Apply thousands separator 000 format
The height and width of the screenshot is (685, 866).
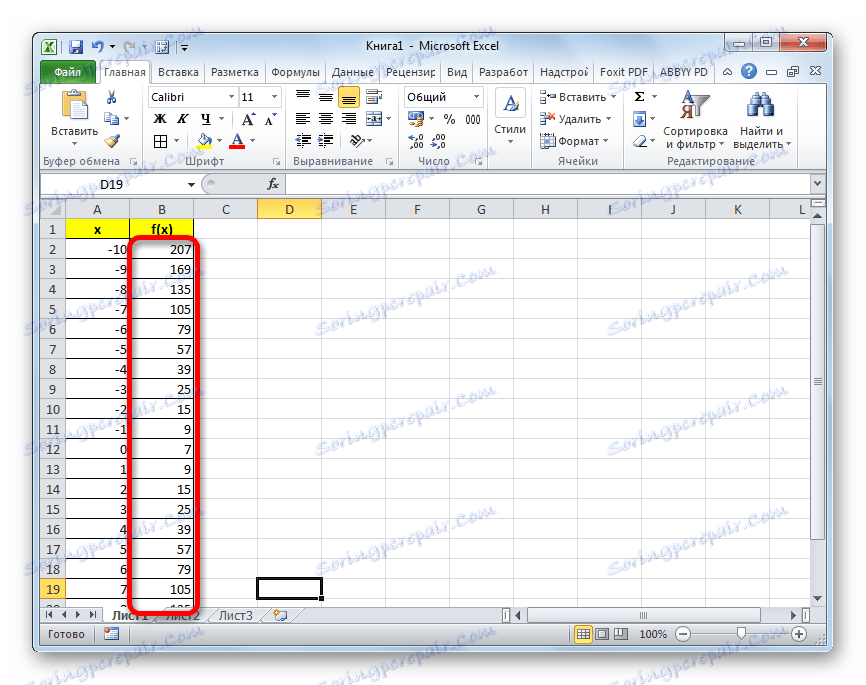tap(473, 119)
